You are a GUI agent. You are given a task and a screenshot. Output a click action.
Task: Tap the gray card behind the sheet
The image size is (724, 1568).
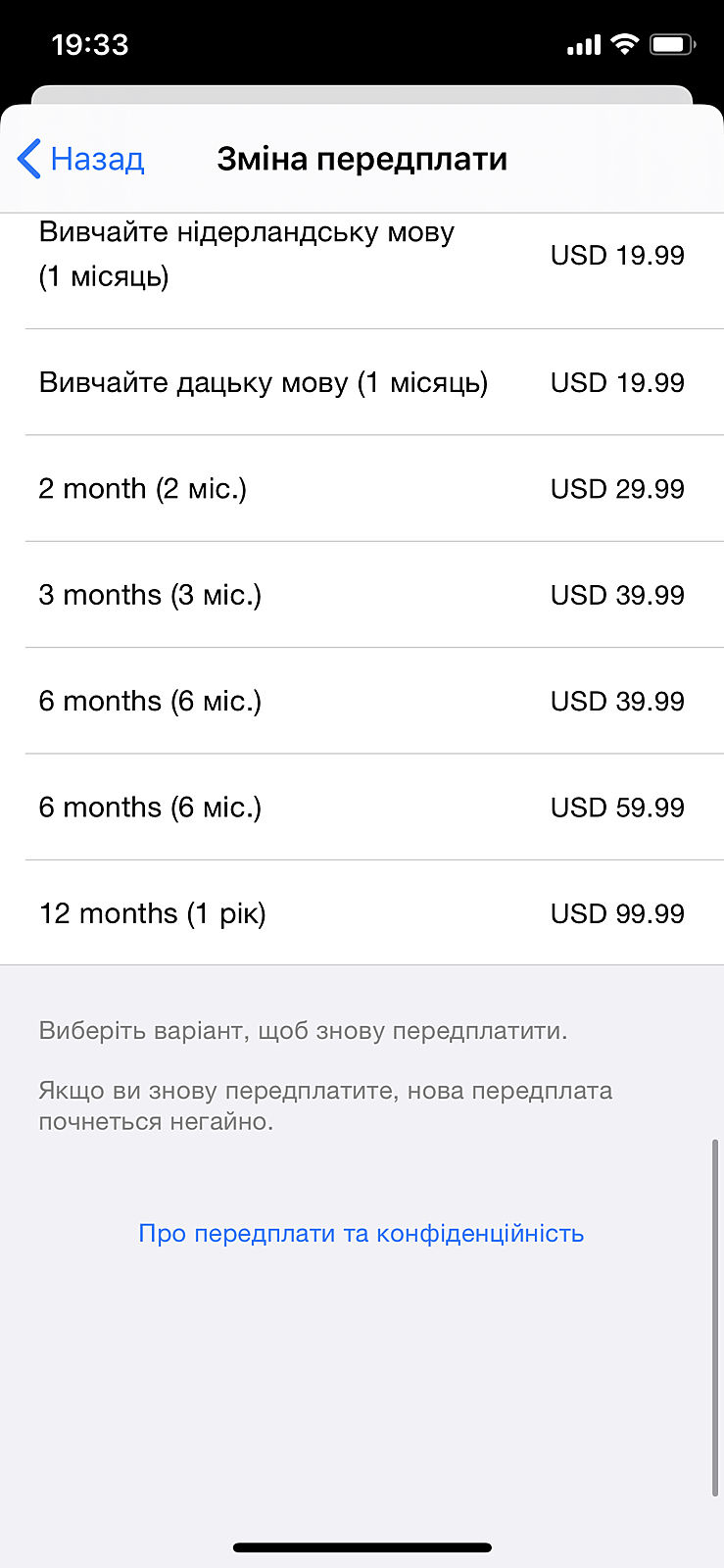point(362,94)
